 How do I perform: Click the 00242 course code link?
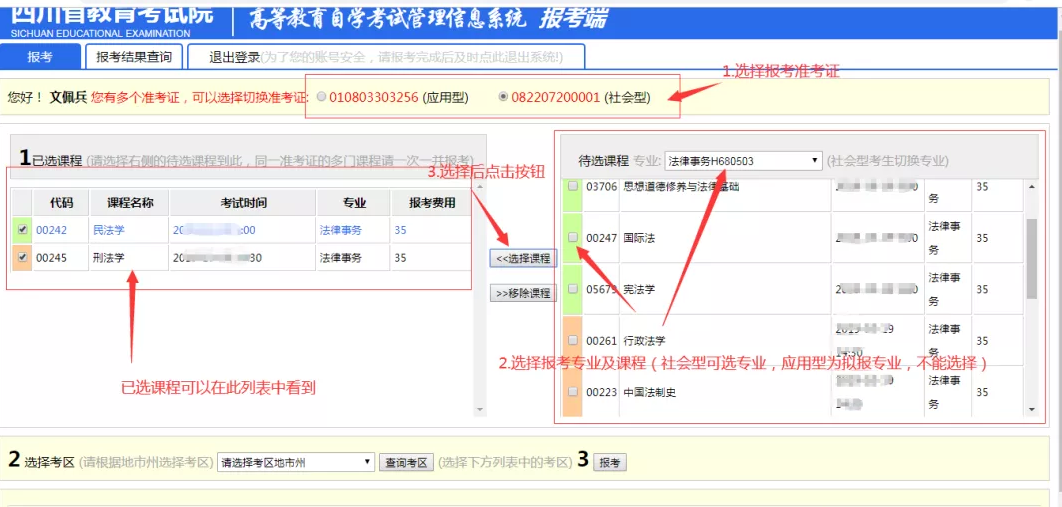[x=51, y=230]
